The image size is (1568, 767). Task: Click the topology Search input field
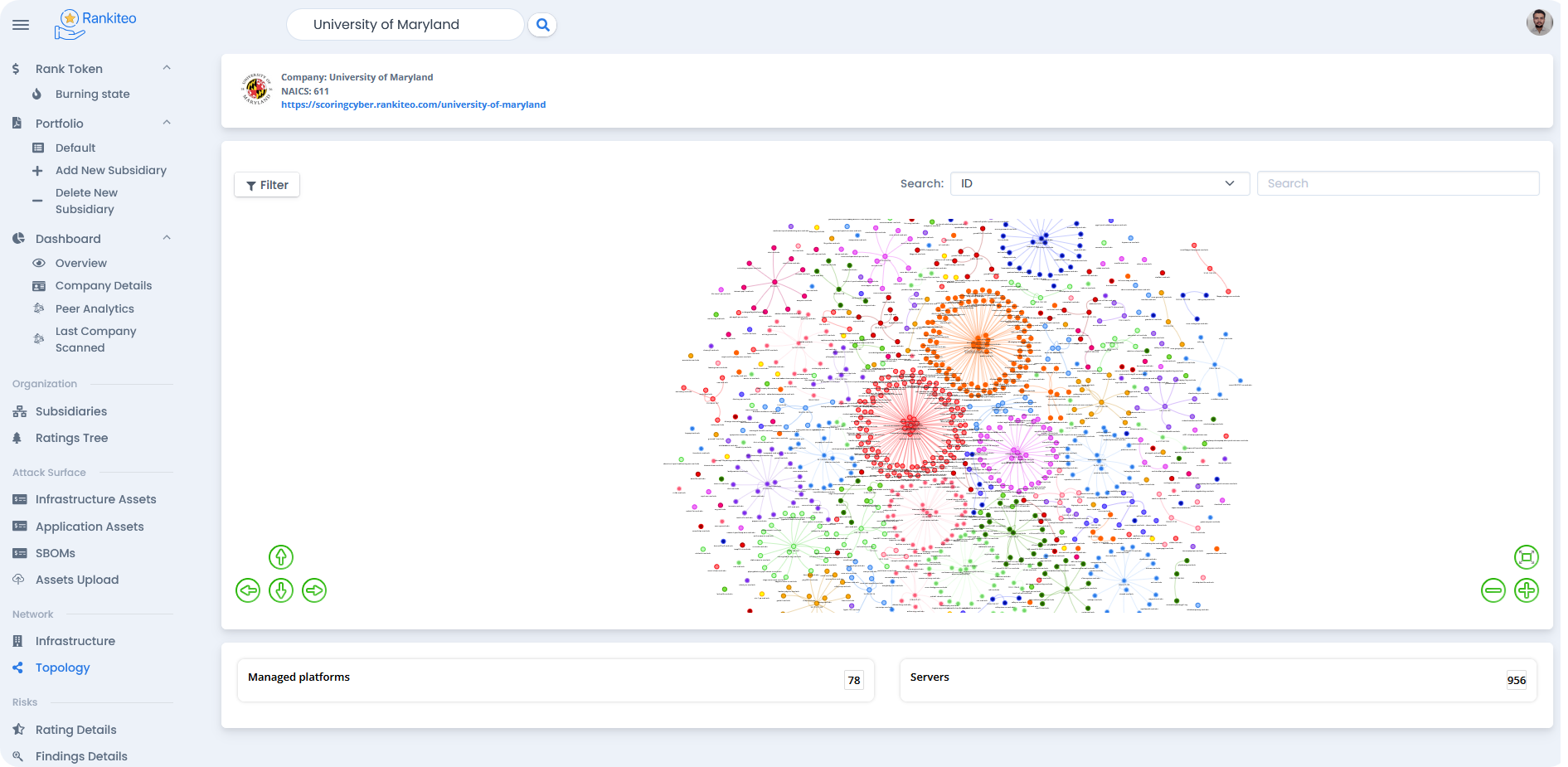[x=1398, y=183]
